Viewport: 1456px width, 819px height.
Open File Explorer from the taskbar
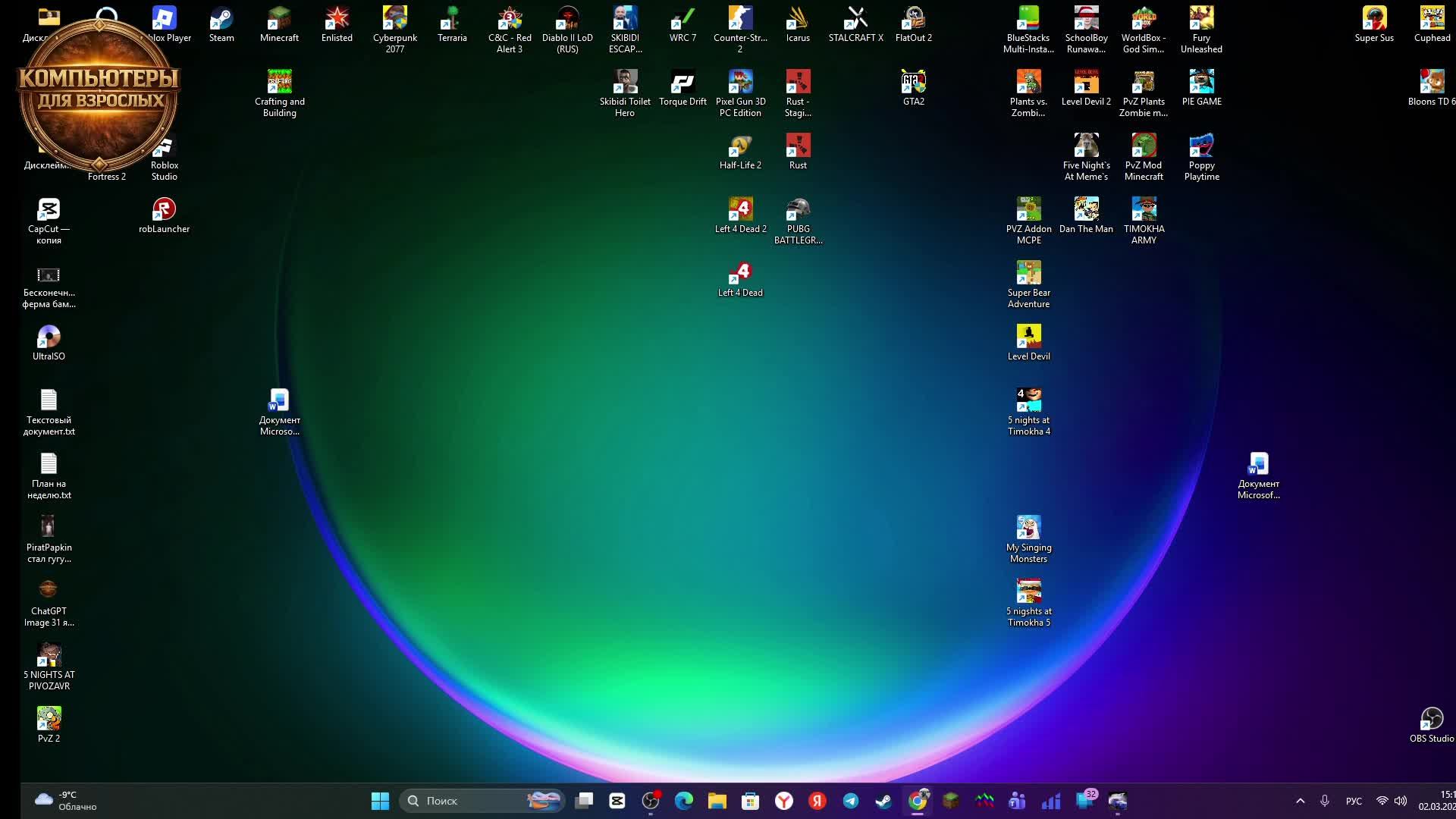pos(717,801)
